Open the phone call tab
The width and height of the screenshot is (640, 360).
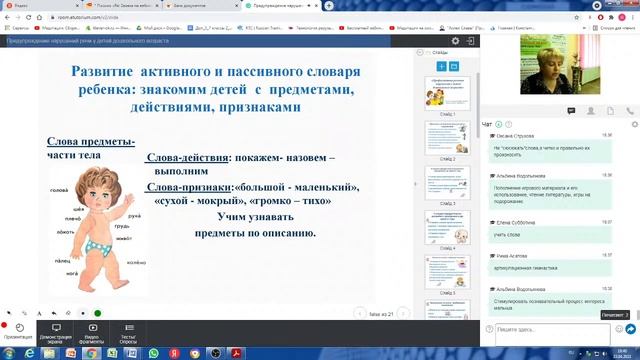(x=630, y=111)
